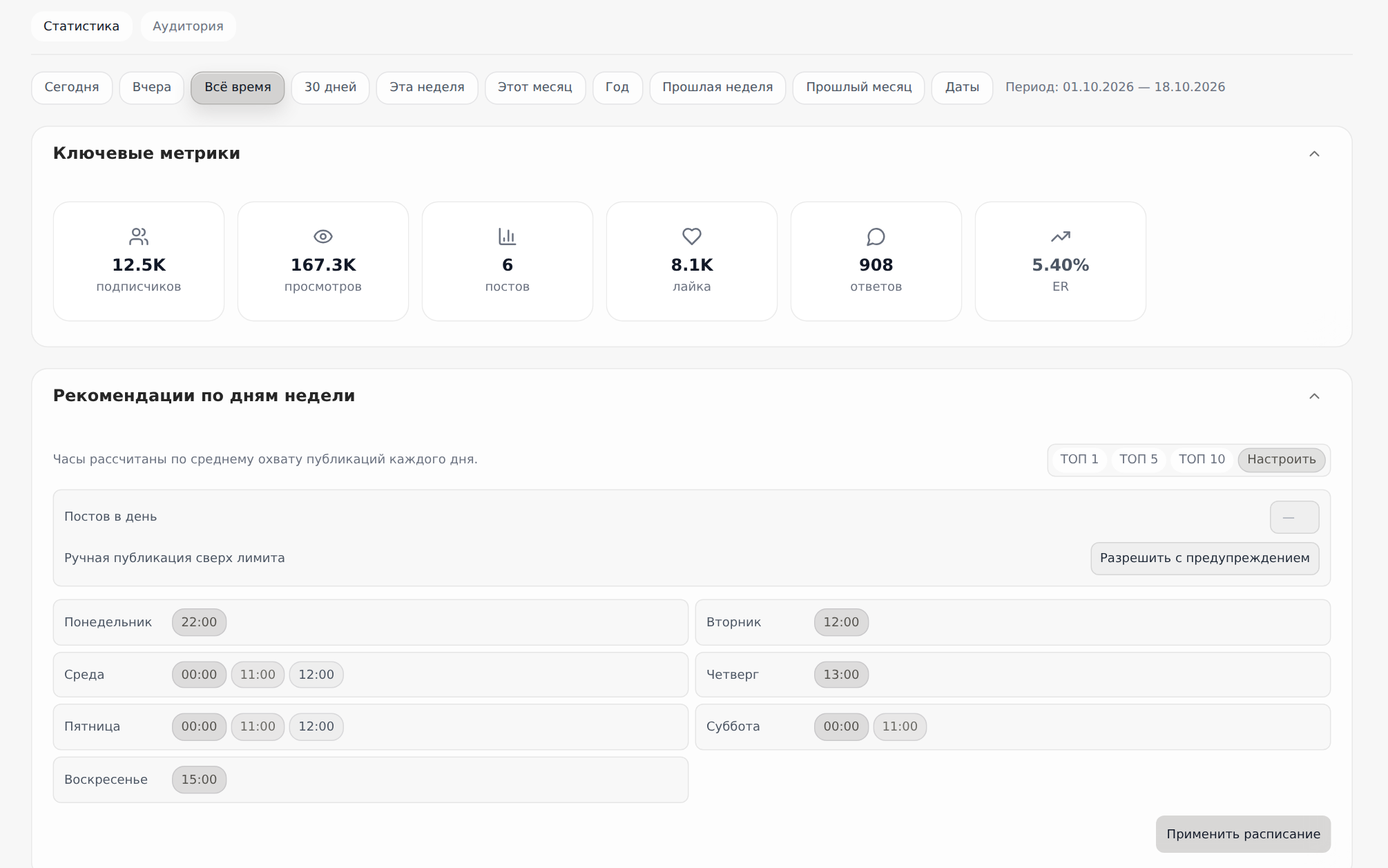Viewport: 1388px width, 868px height.
Task: Click the Применить расписание button
Action: click(1243, 834)
